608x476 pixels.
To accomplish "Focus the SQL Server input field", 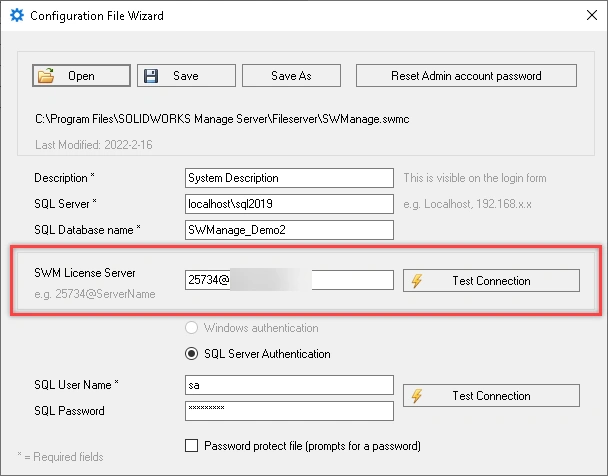I will click(x=290, y=204).
